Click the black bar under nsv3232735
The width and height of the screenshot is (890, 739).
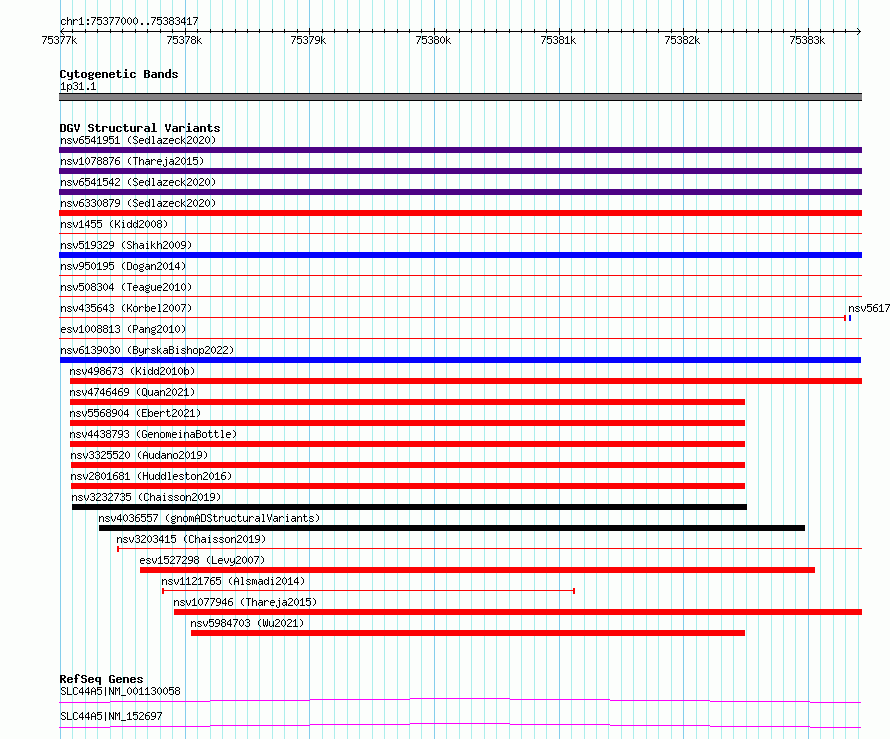coord(409,507)
